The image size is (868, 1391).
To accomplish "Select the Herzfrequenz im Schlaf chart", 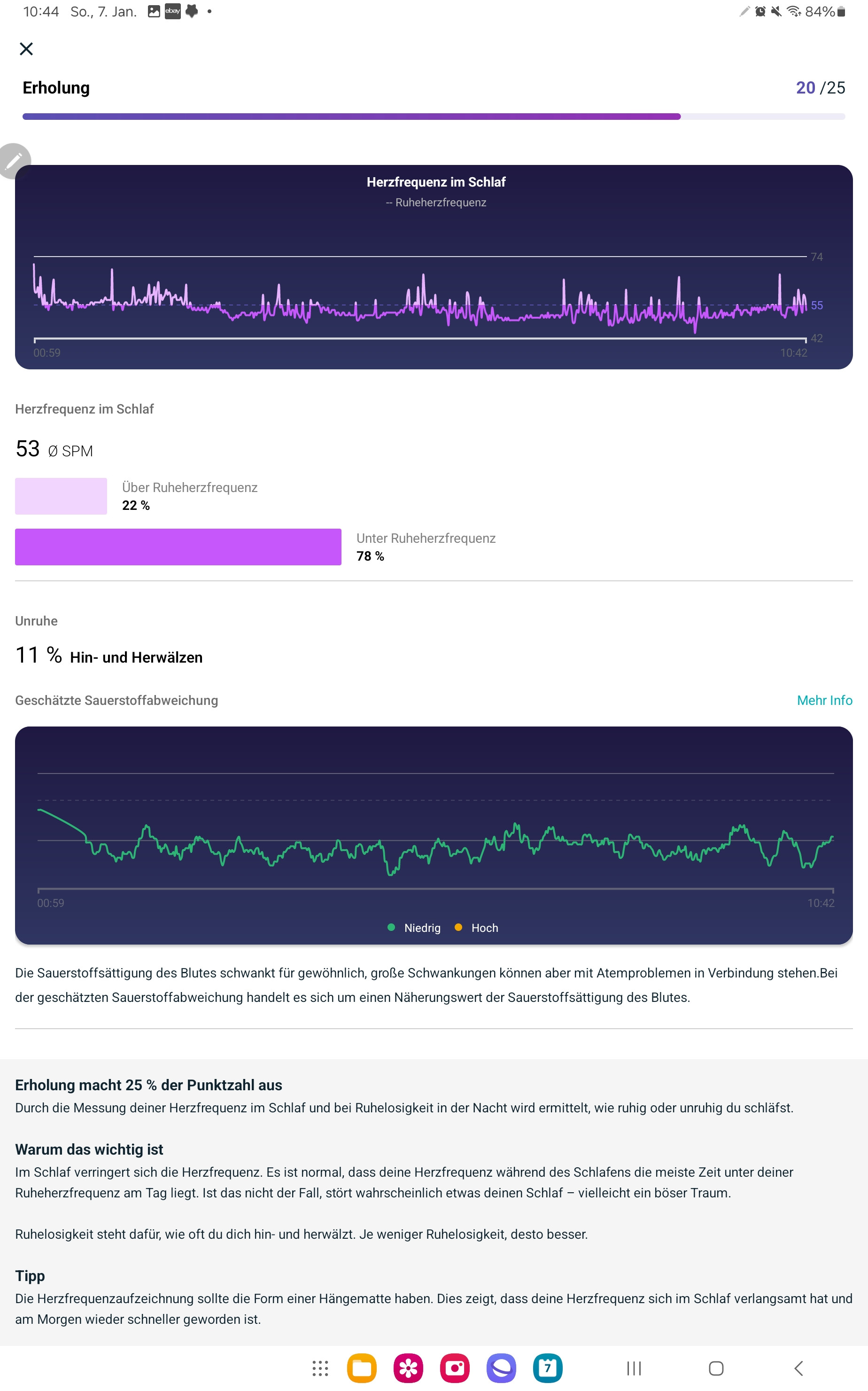I will click(434, 267).
